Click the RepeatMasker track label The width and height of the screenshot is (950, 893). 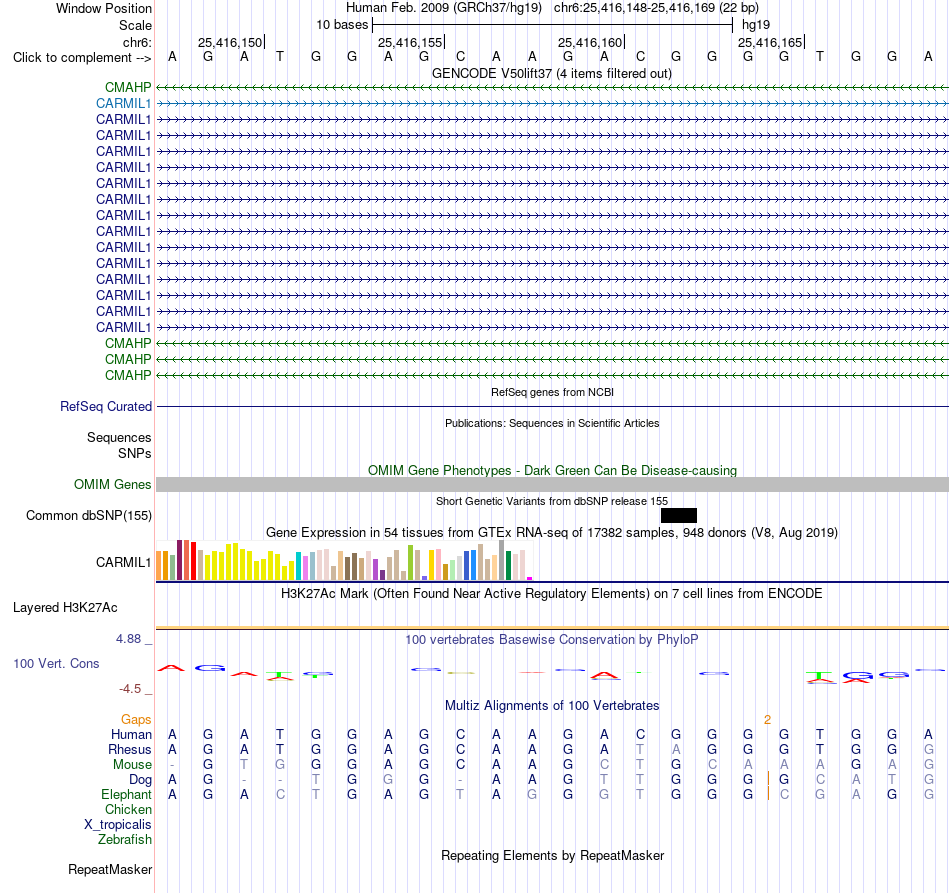(x=110, y=870)
